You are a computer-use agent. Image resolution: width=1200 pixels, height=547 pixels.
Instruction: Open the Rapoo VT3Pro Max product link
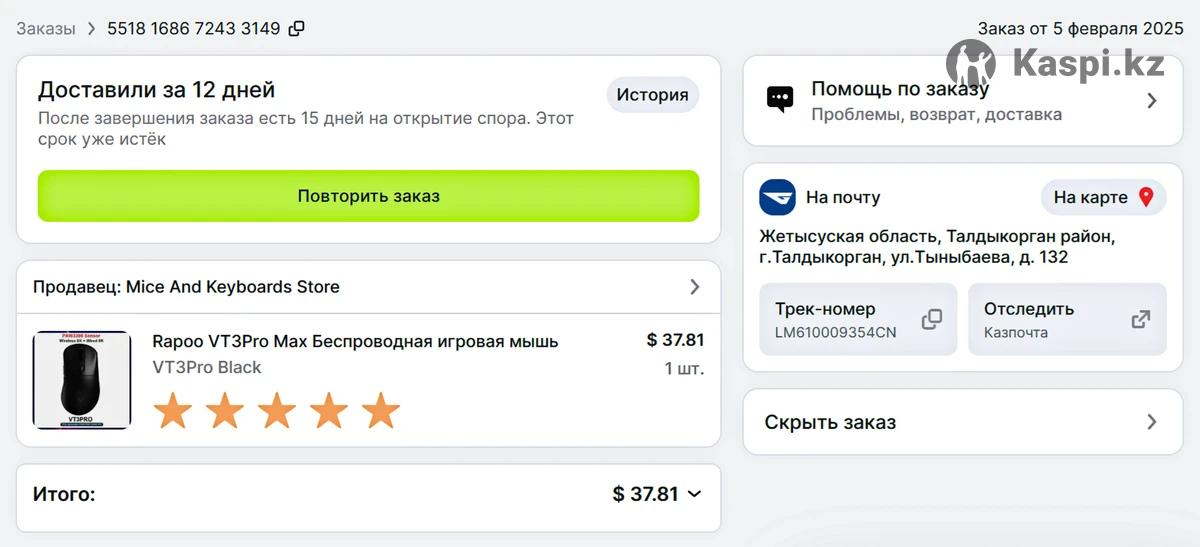click(355, 341)
